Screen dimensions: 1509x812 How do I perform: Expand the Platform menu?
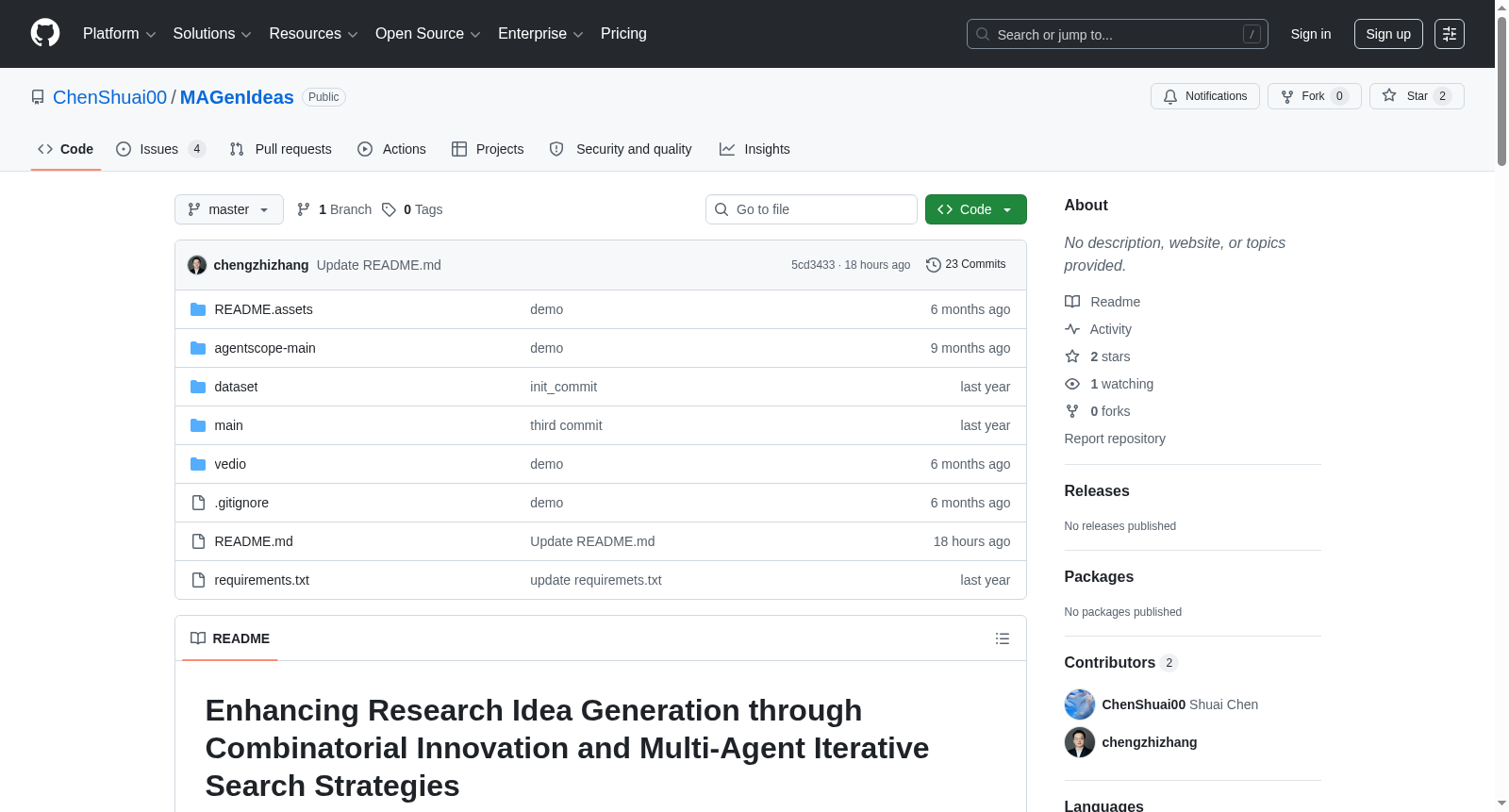pyautogui.click(x=119, y=34)
